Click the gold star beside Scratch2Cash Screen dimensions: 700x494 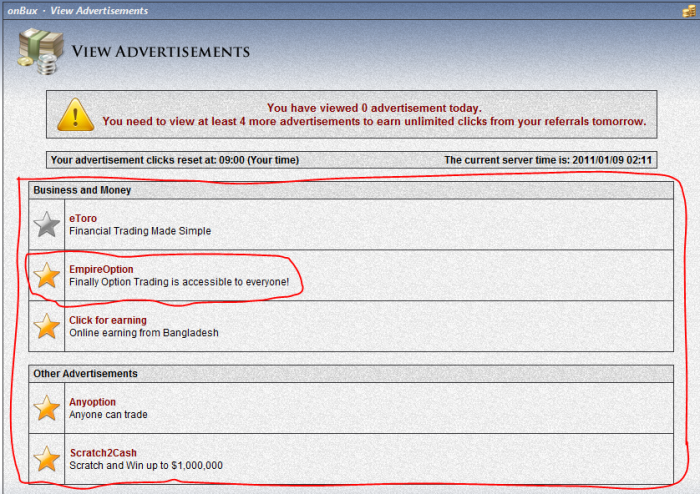tap(46, 459)
